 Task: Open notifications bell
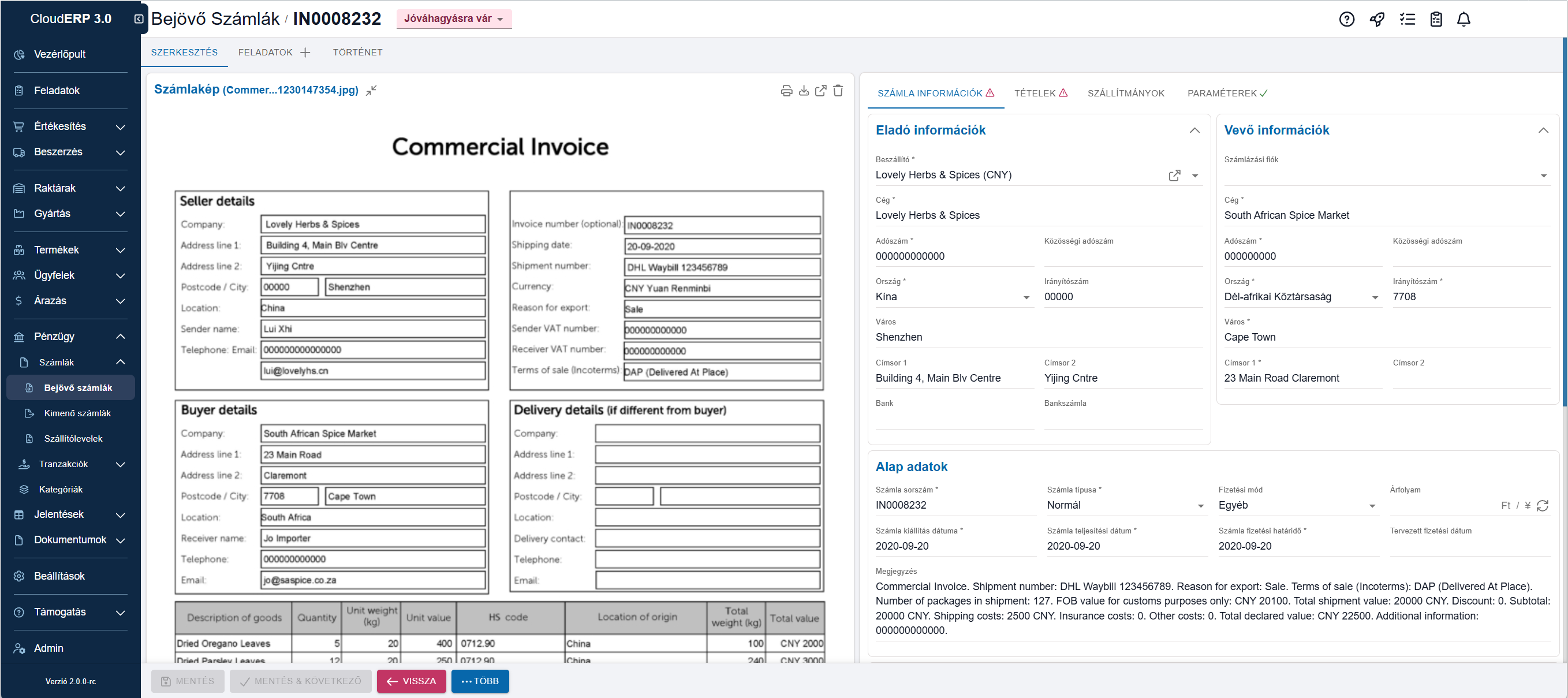click(x=1464, y=19)
